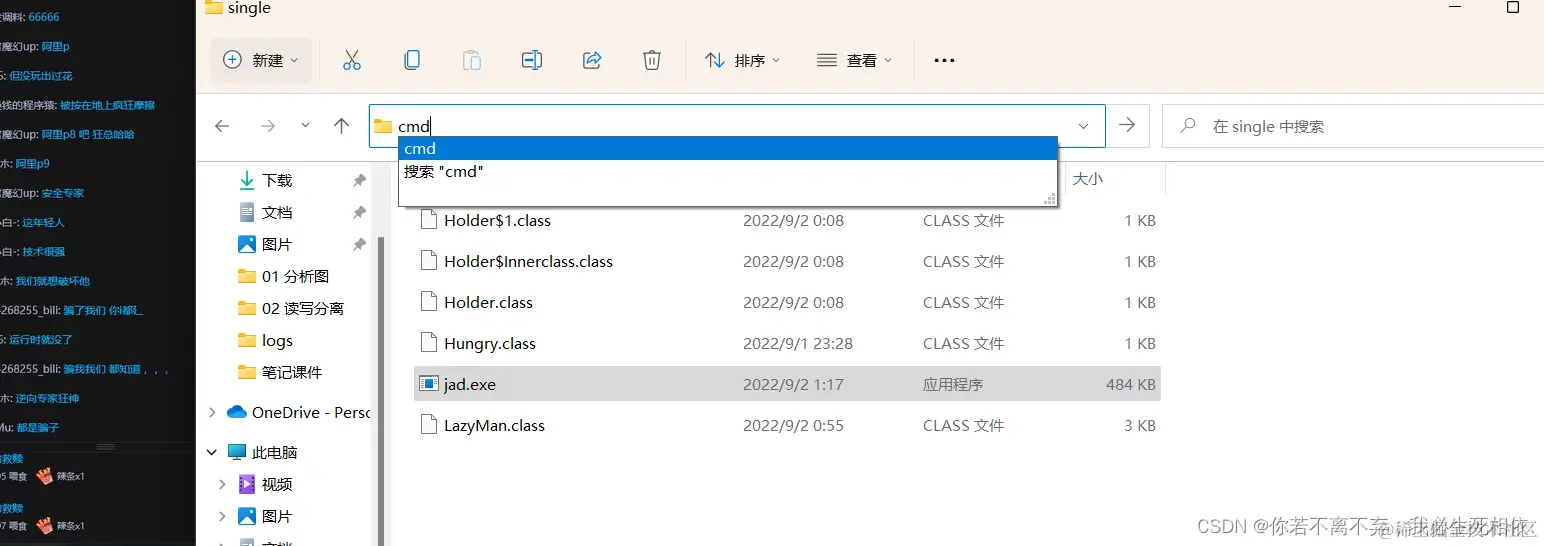Click the Copy icon in toolbar
This screenshot has height=546, width=1544.
point(412,60)
